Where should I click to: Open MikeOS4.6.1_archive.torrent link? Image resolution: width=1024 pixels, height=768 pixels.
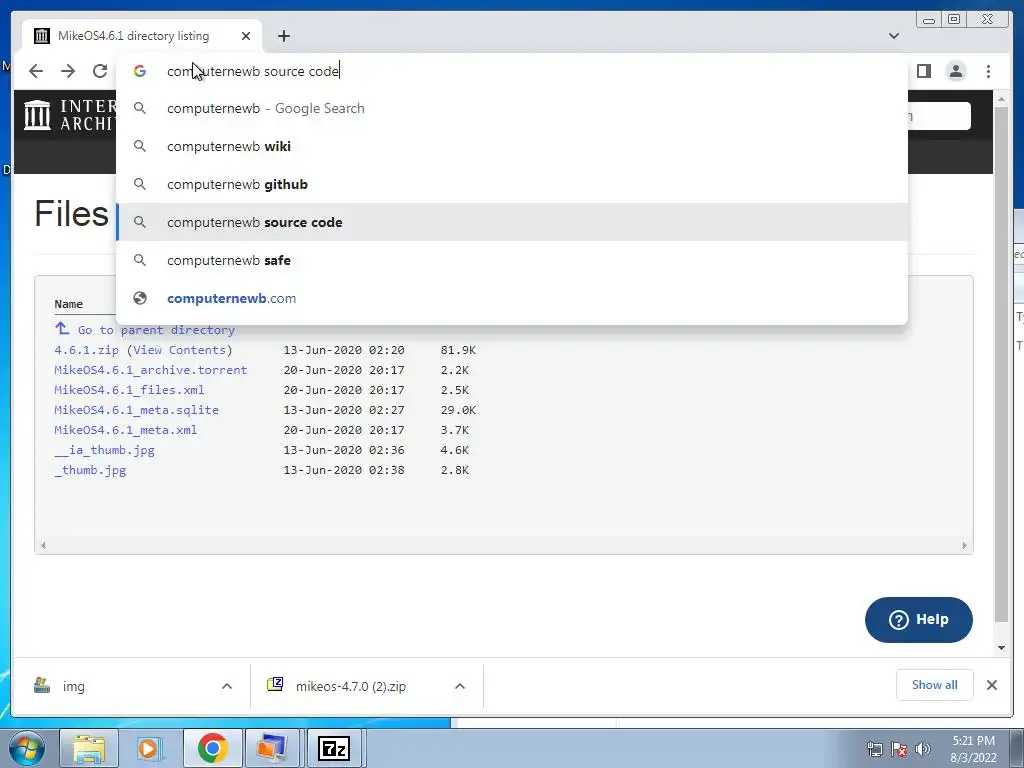coord(151,370)
